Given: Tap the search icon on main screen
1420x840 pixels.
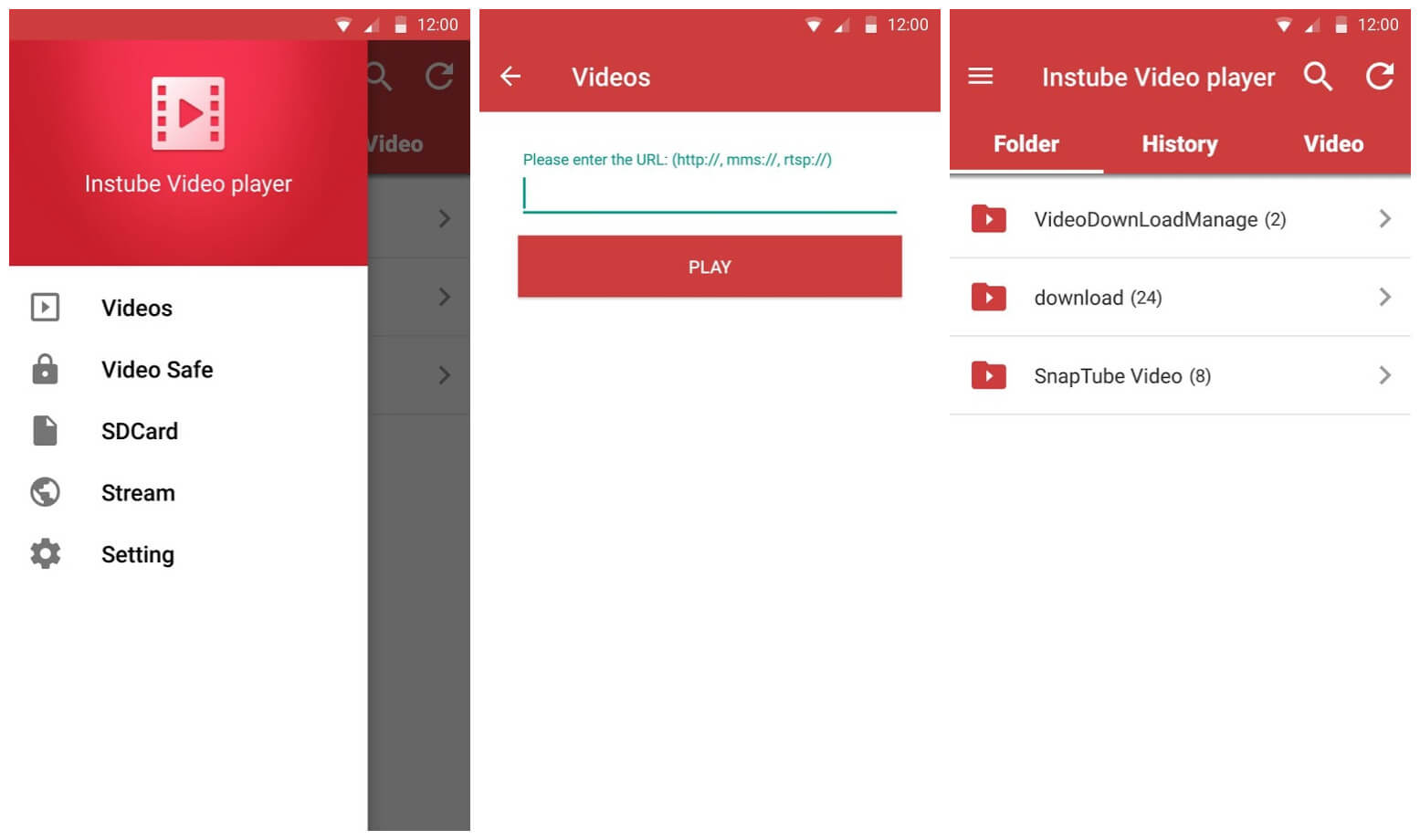Looking at the screenshot, I should pos(1318,77).
